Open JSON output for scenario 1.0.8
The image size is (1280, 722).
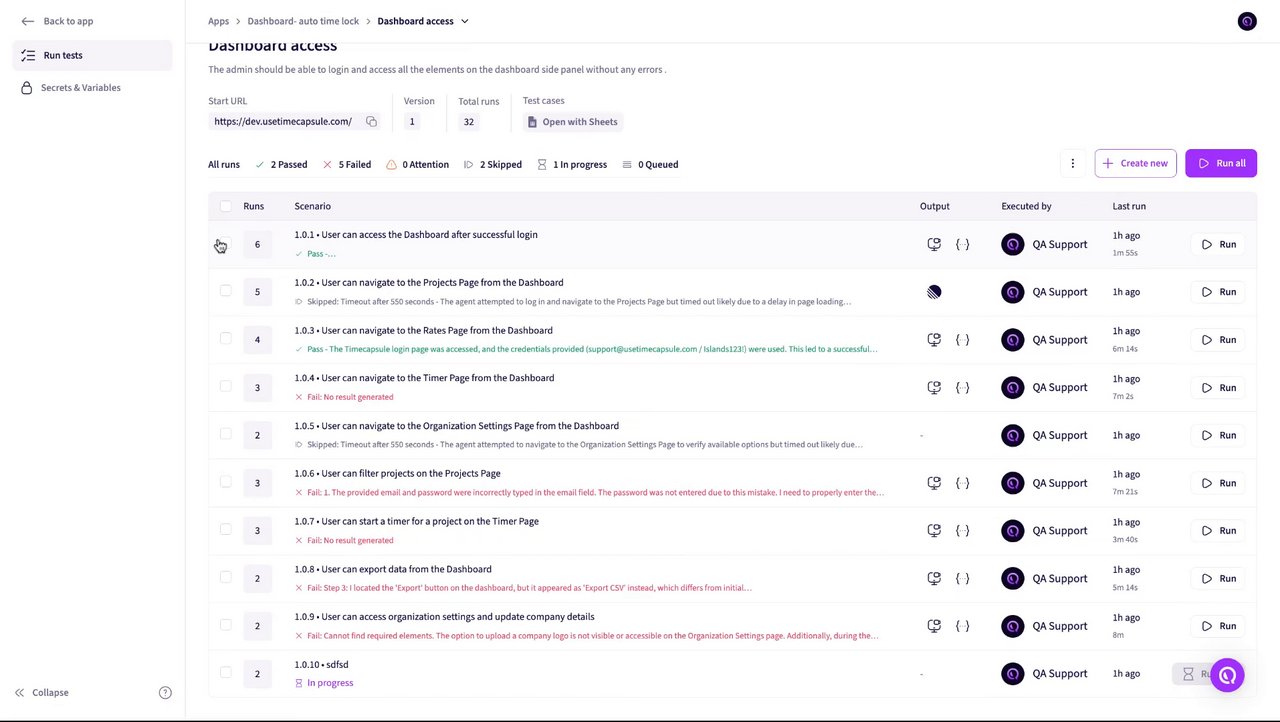pos(962,578)
